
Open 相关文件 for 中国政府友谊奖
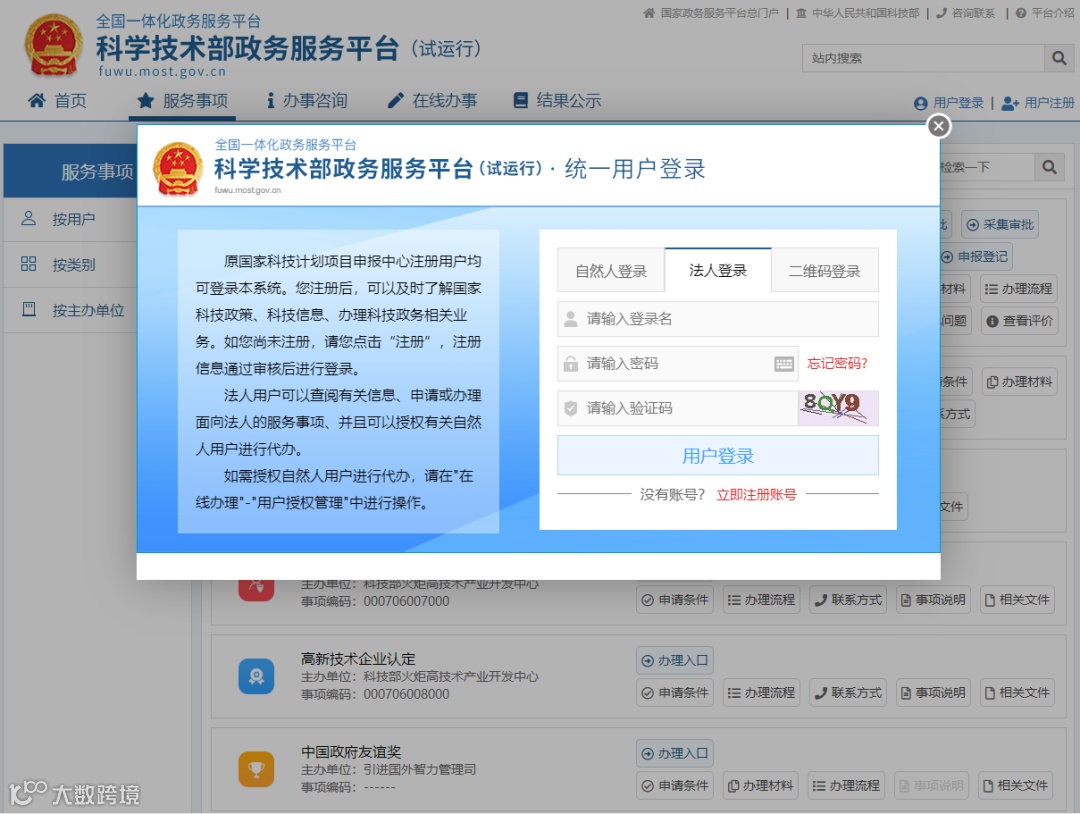1015,786
